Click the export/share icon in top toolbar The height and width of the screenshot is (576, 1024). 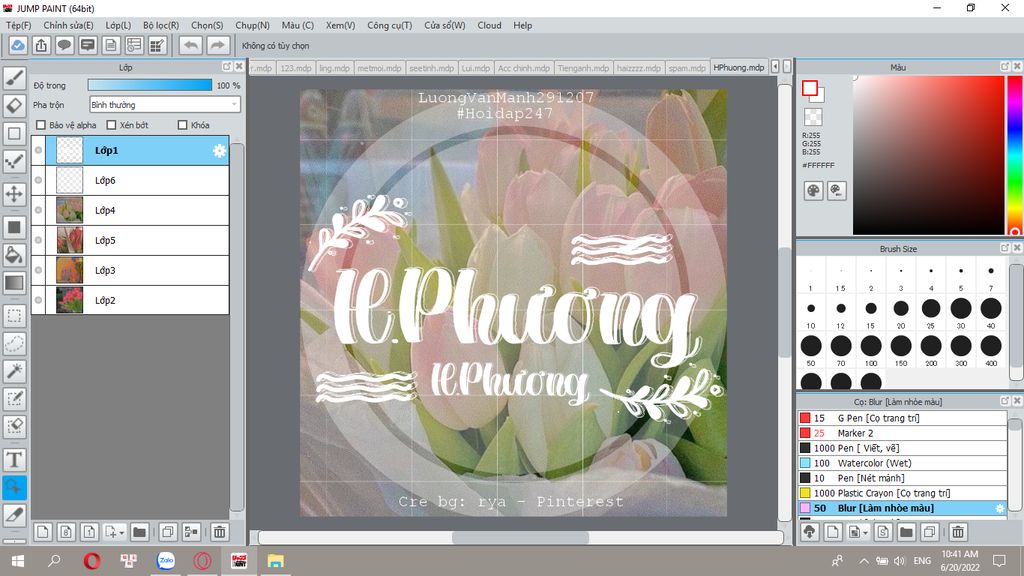(x=41, y=46)
